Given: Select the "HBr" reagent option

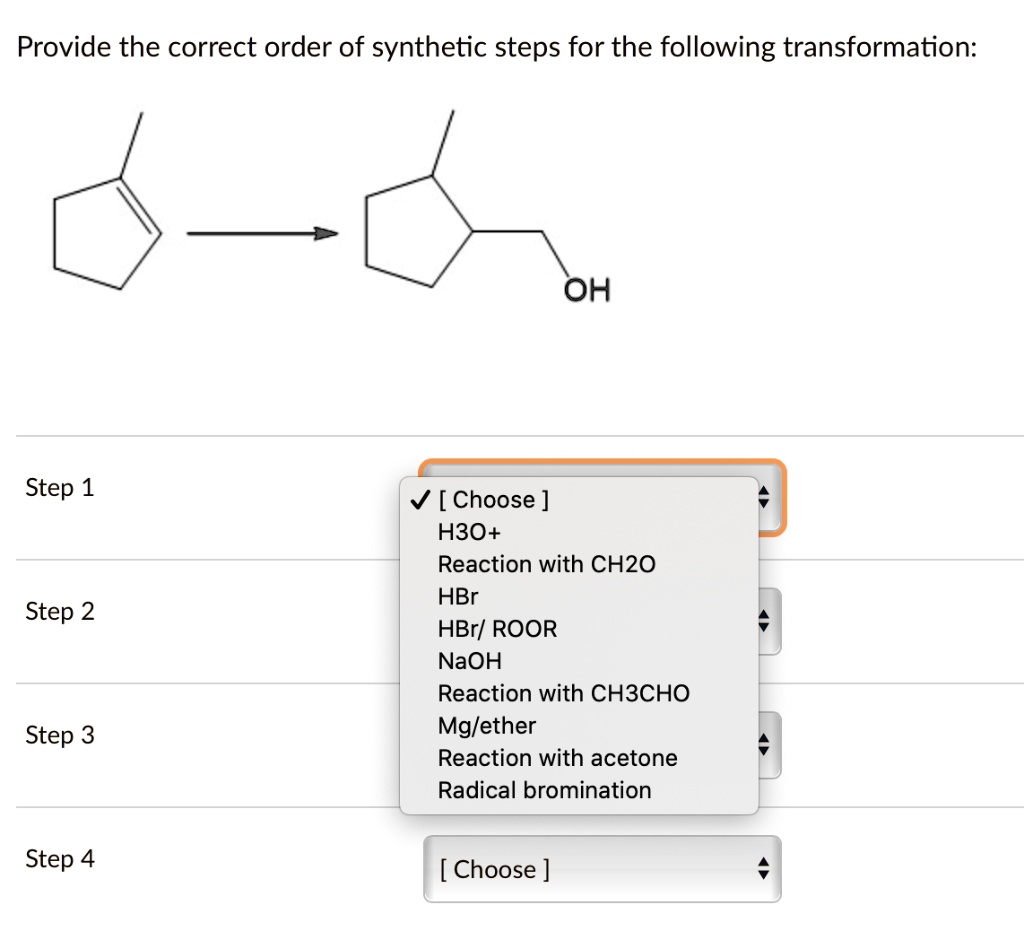Looking at the screenshot, I should (458, 596).
